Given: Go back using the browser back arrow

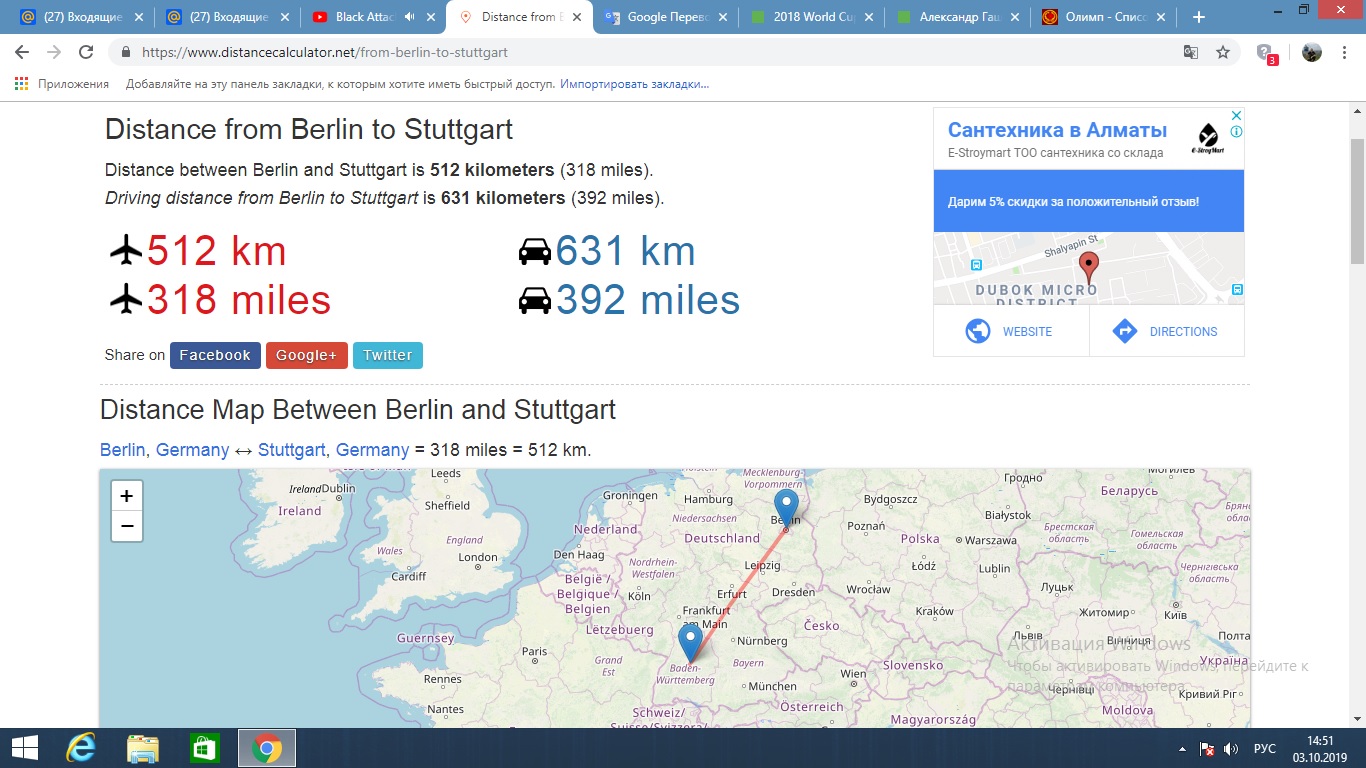Looking at the screenshot, I should pos(22,52).
